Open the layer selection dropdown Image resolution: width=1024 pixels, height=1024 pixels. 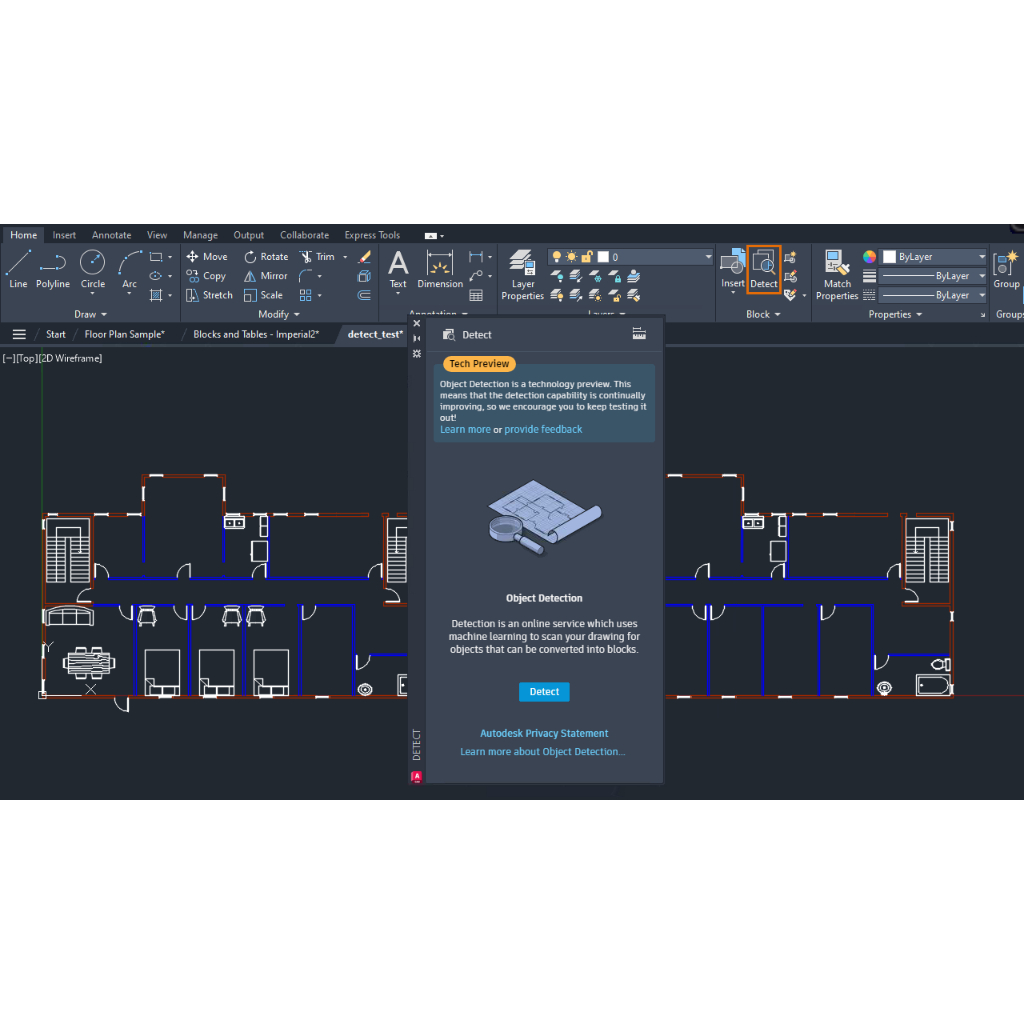click(708, 257)
